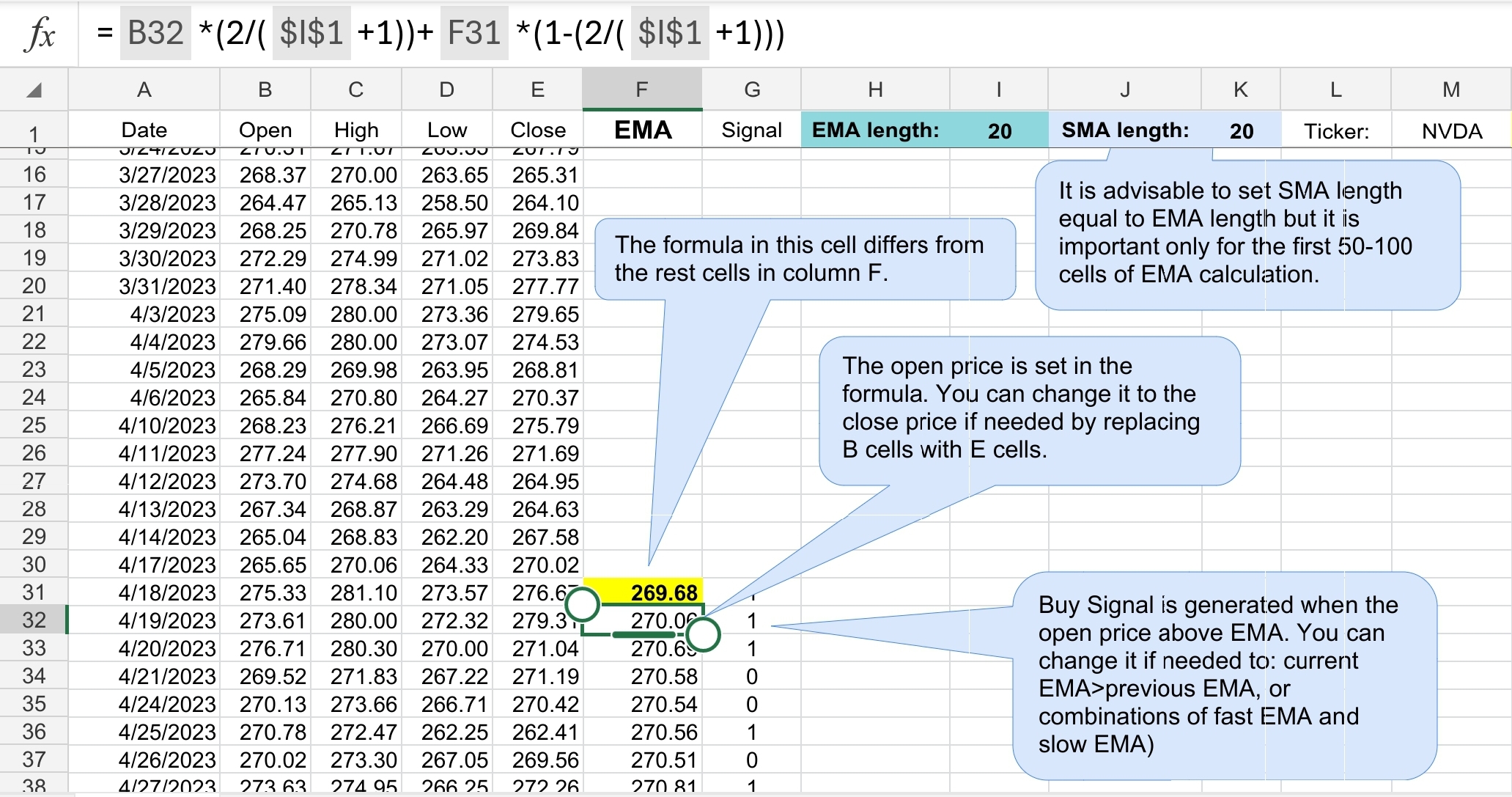Click low price 262.20
The height and width of the screenshot is (797, 1512).
point(447,537)
